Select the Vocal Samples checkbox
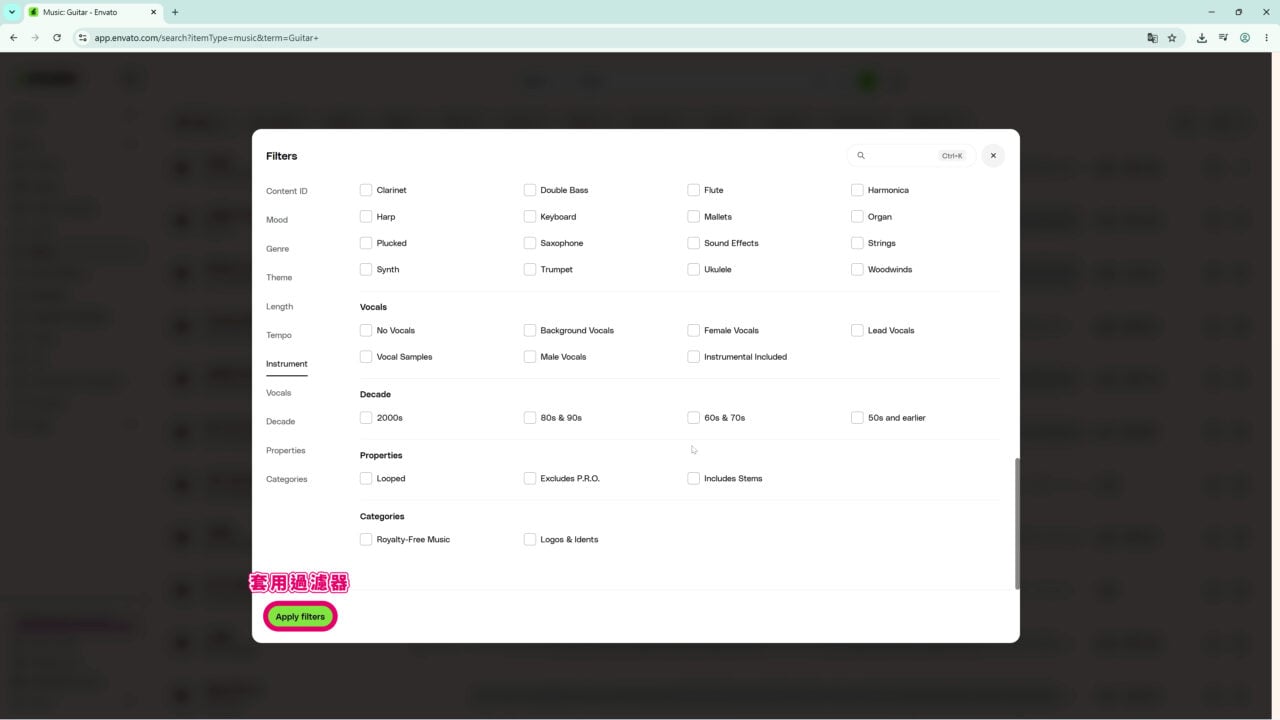 pyautogui.click(x=366, y=356)
